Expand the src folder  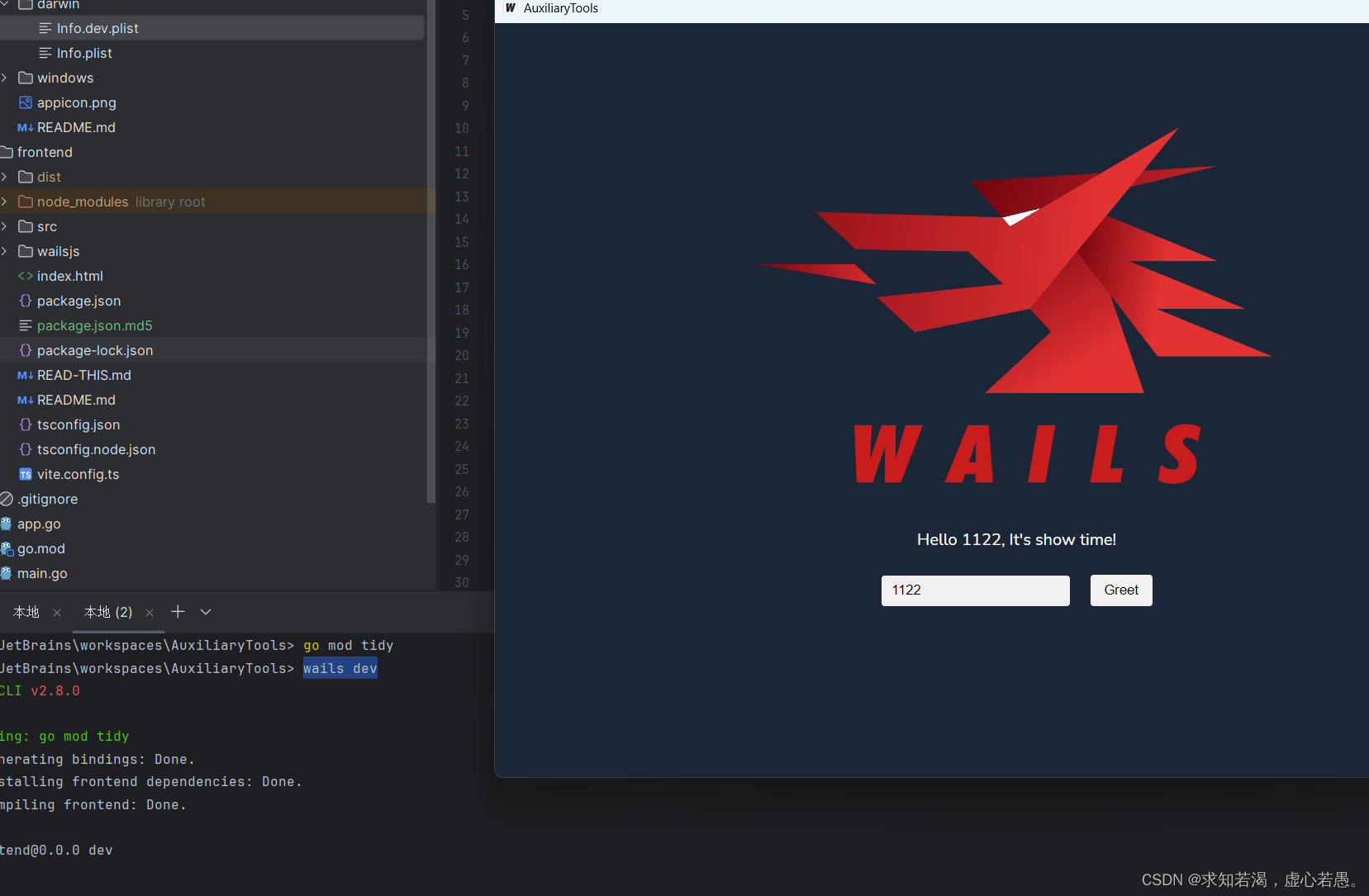(x=6, y=226)
